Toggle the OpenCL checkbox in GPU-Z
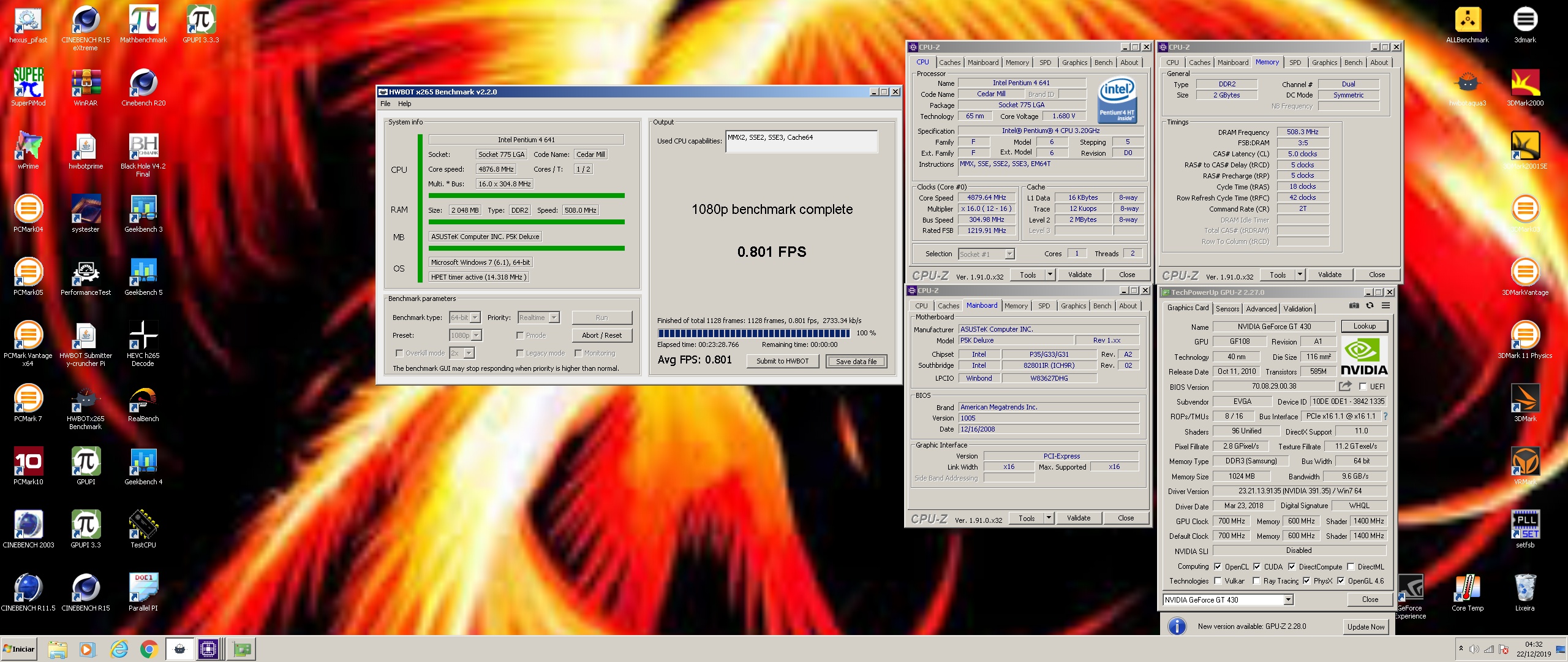 tap(1218, 567)
